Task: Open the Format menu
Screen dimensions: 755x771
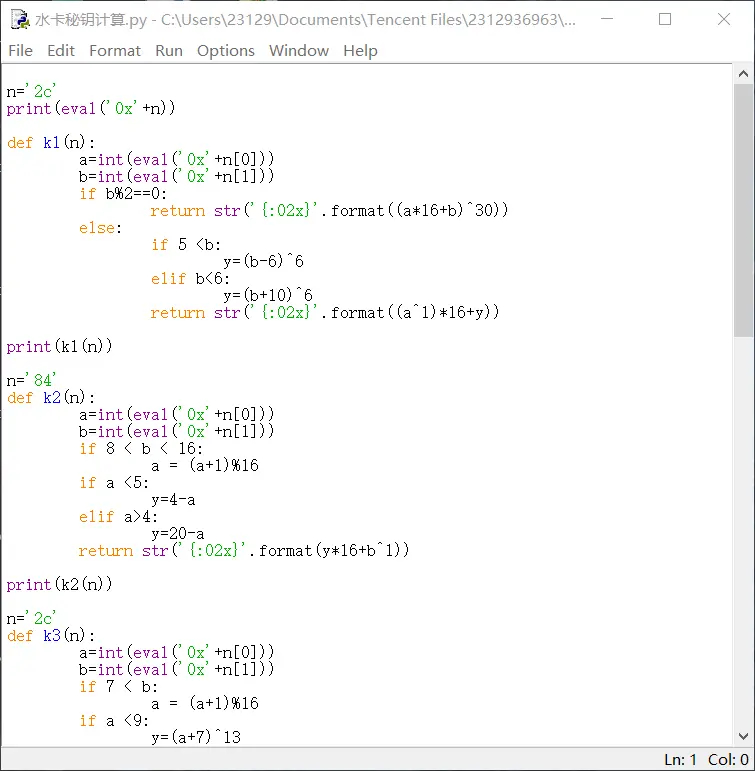Action: (115, 51)
